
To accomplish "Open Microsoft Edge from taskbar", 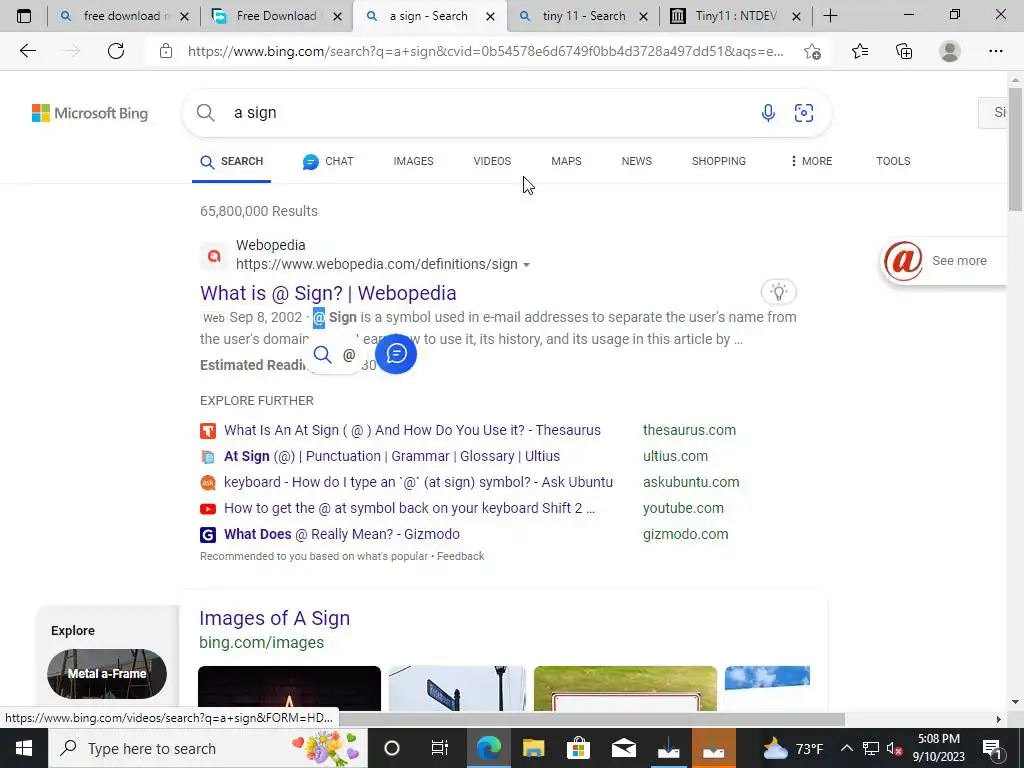I will 488,748.
